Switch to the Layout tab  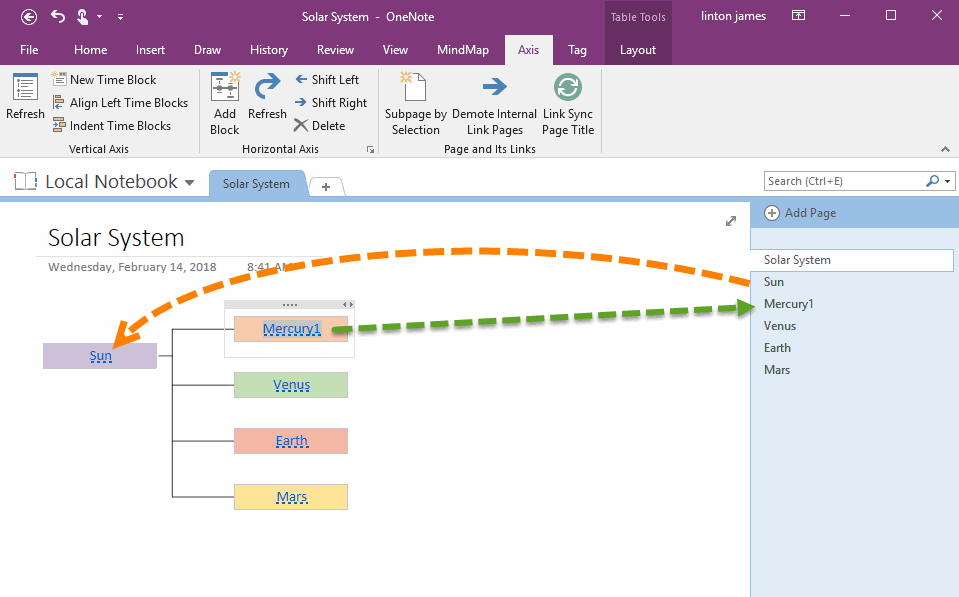(x=637, y=50)
